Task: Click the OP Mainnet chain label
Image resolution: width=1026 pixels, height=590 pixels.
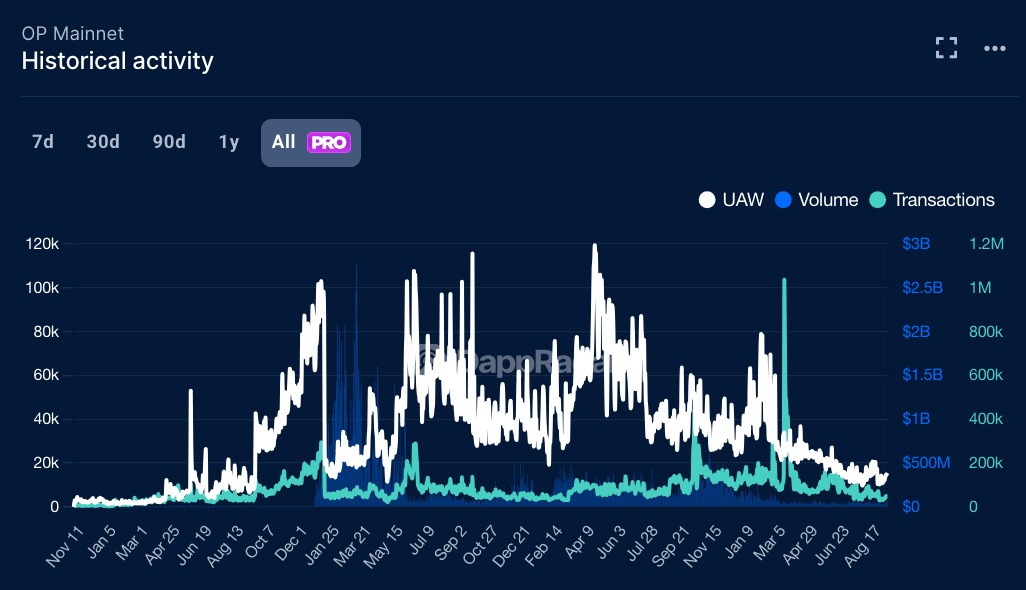Action: [x=73, y=33]
